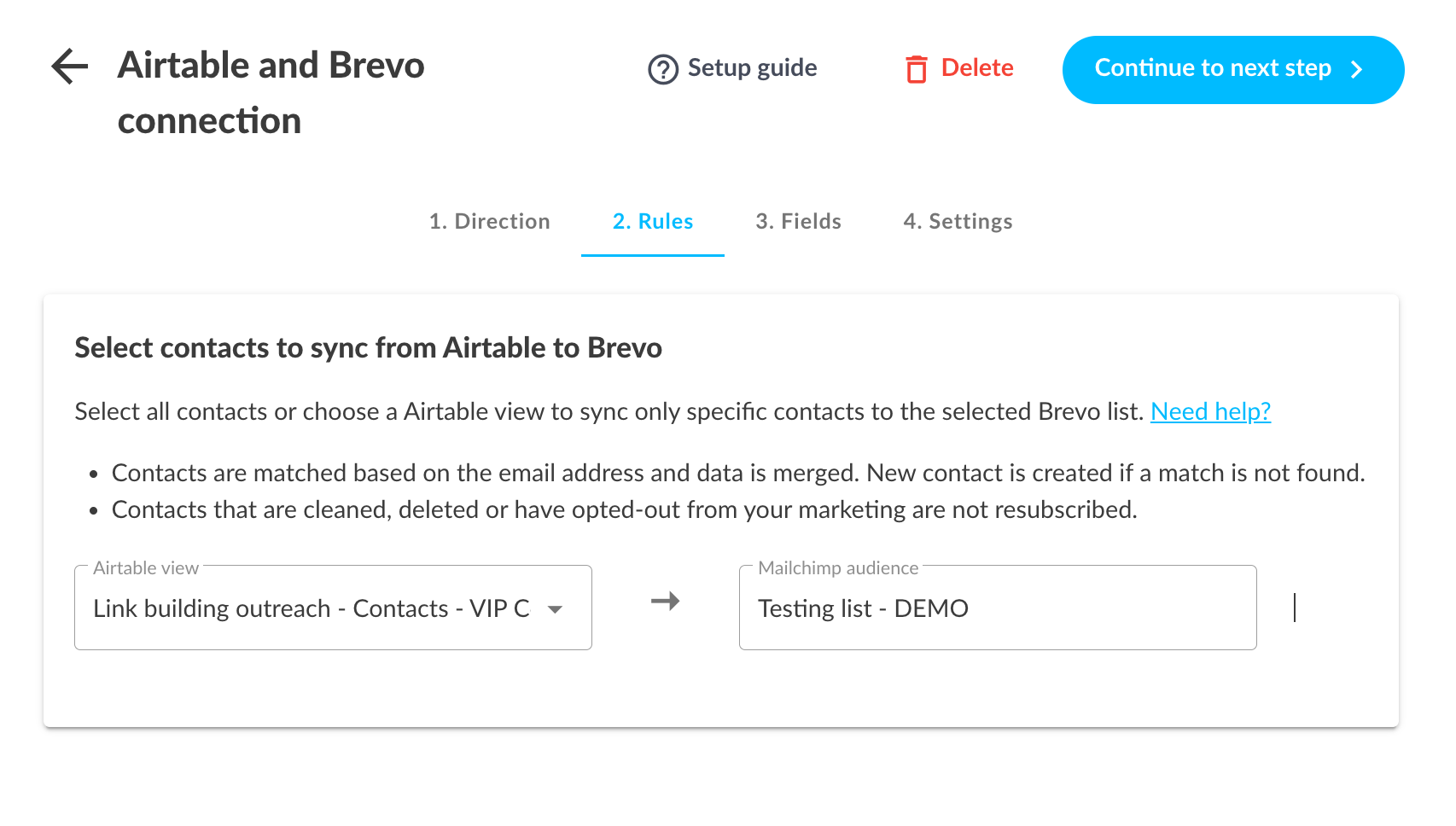Open the Fields tab
This screenshot has width=1456, height=826.
[x=799, y=222]
